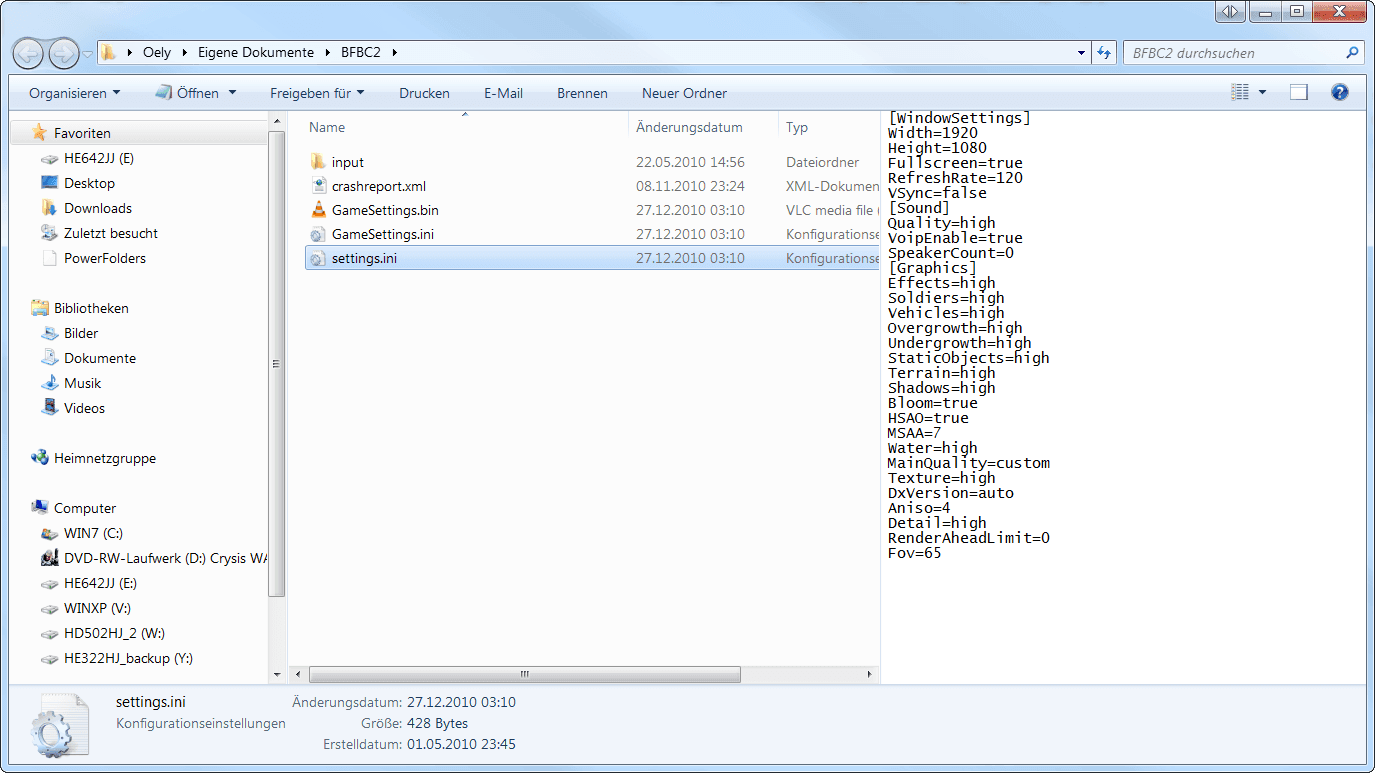Click VLC media file type text
Image resolution: width=1375 pixels, height=773 pixels.
(832, 210)
